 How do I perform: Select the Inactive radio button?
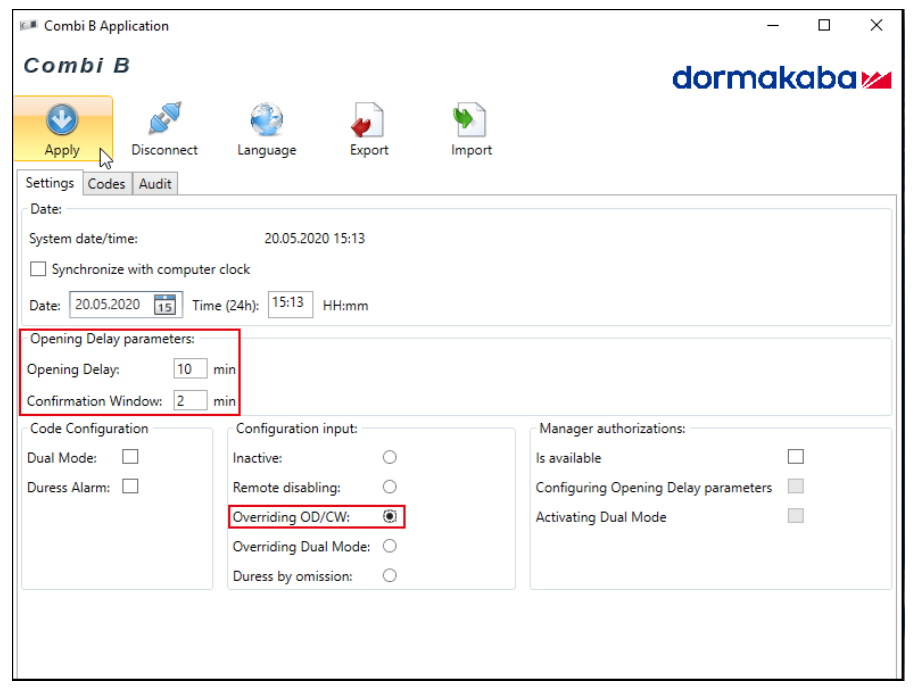[x=390, y=457]
